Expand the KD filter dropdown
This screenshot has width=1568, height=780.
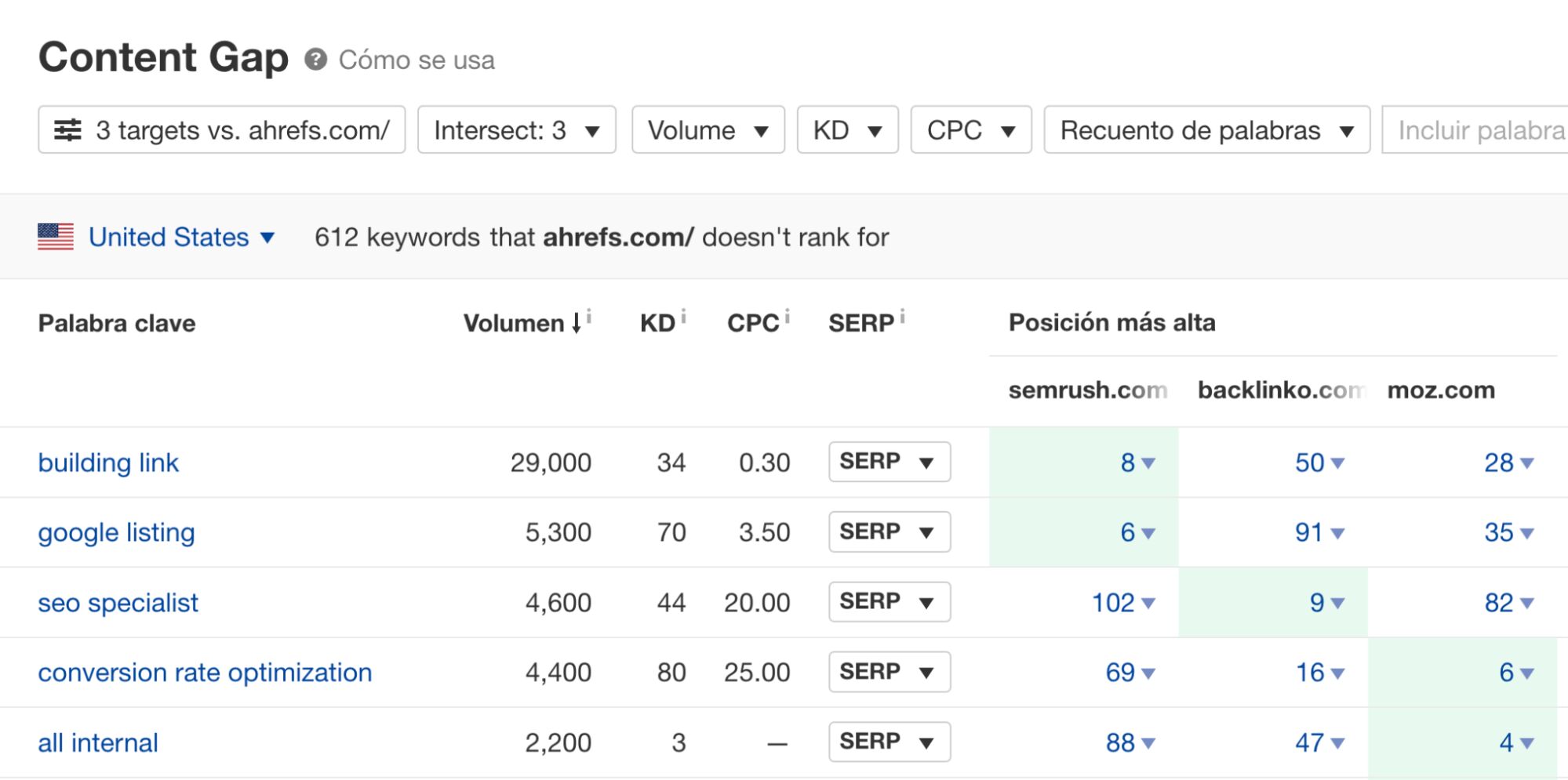pos(846,129)
